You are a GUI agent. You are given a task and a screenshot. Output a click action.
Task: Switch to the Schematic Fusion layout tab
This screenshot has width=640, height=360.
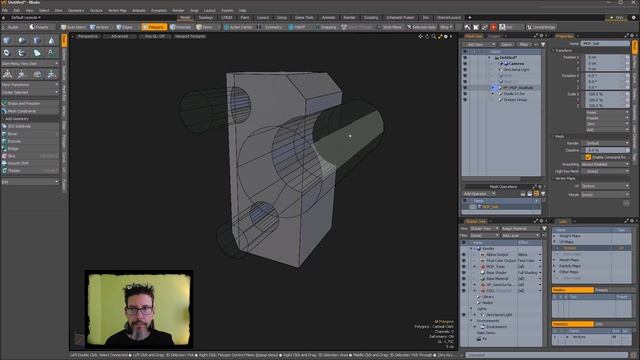point(400,18)
